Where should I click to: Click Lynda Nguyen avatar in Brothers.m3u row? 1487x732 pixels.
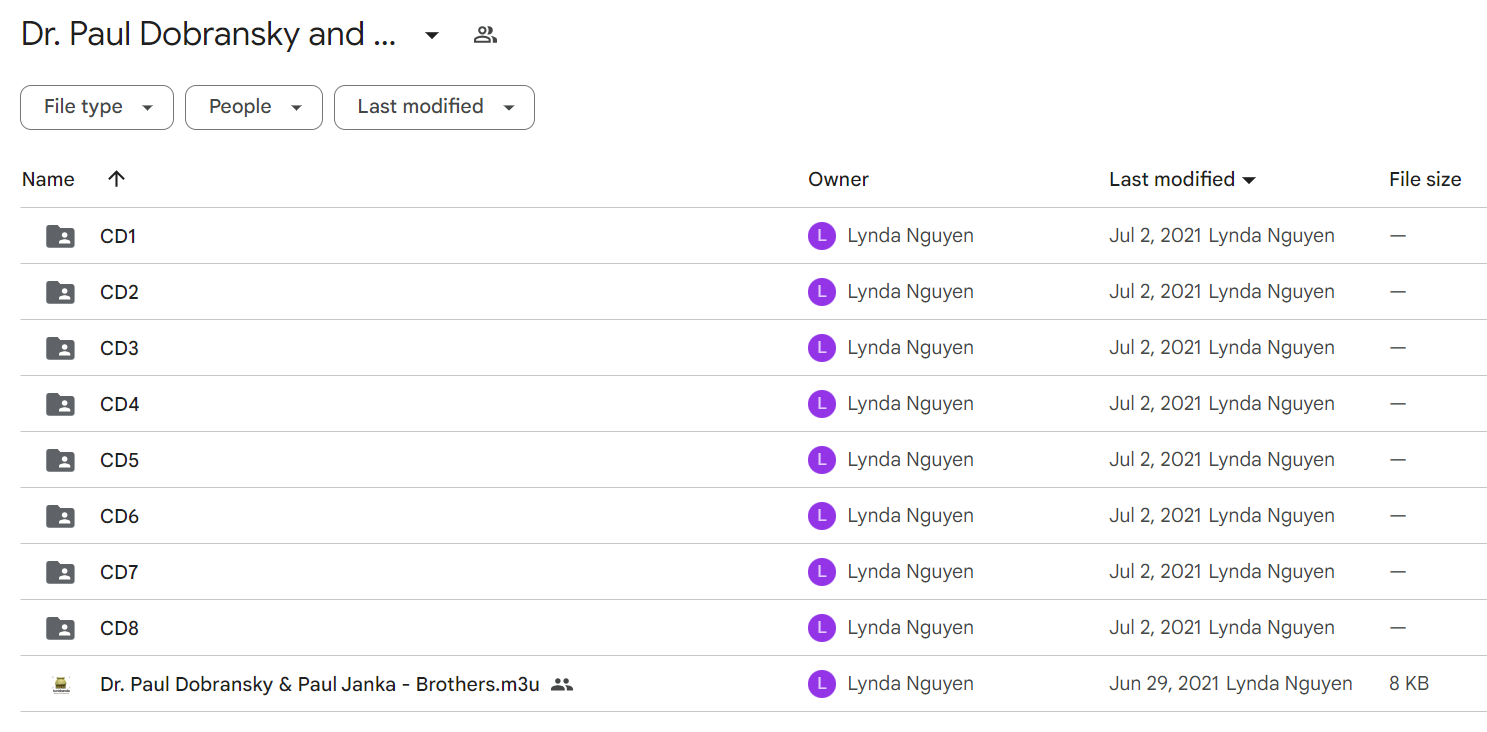822,684
